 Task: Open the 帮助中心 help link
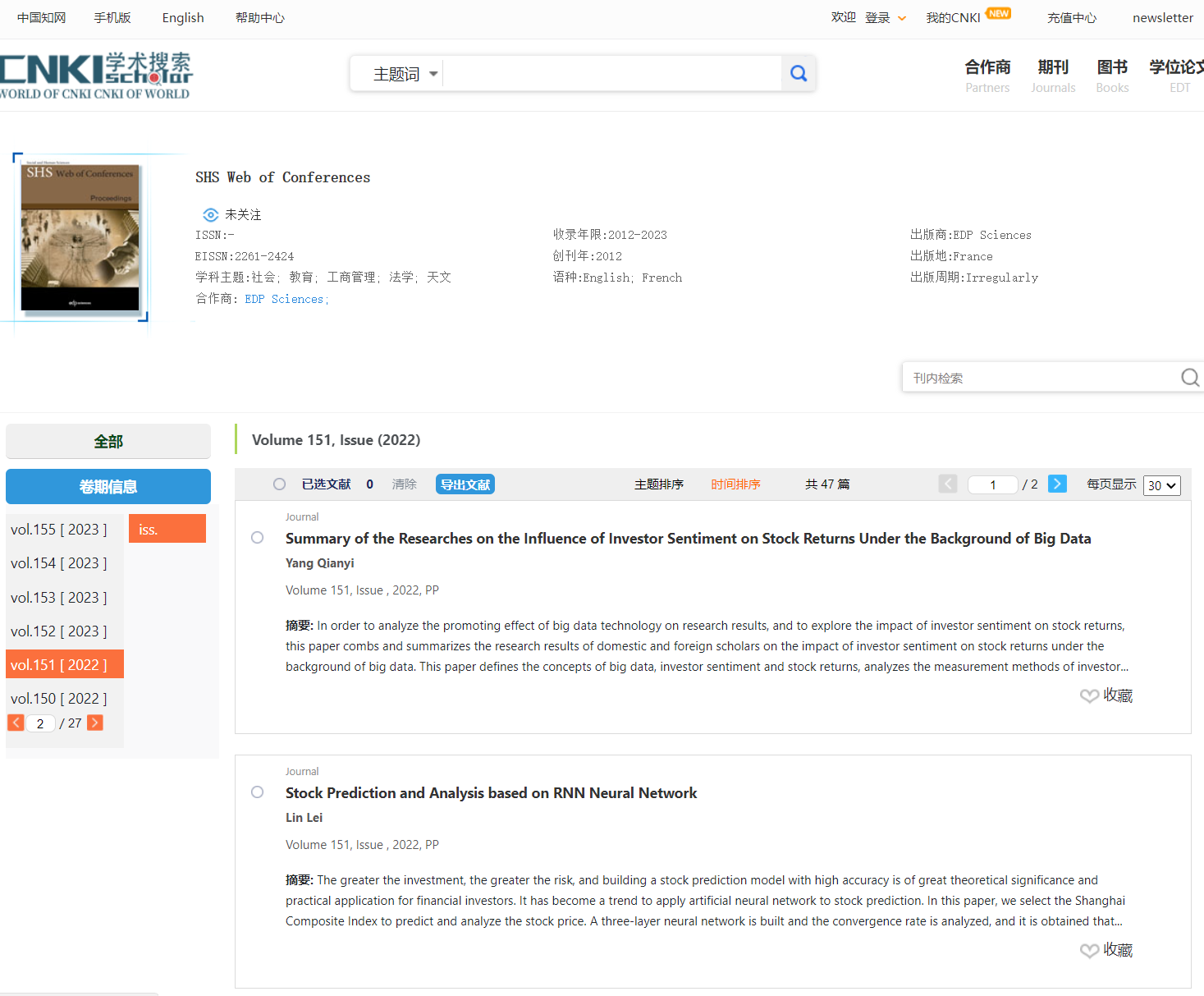click(x=260, y=18)
